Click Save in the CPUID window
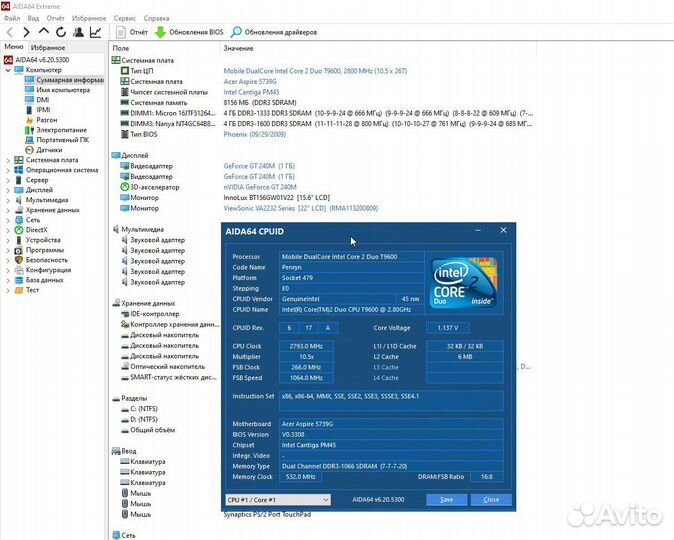This screenshot has width=674, height=540. tap(447, 500)
